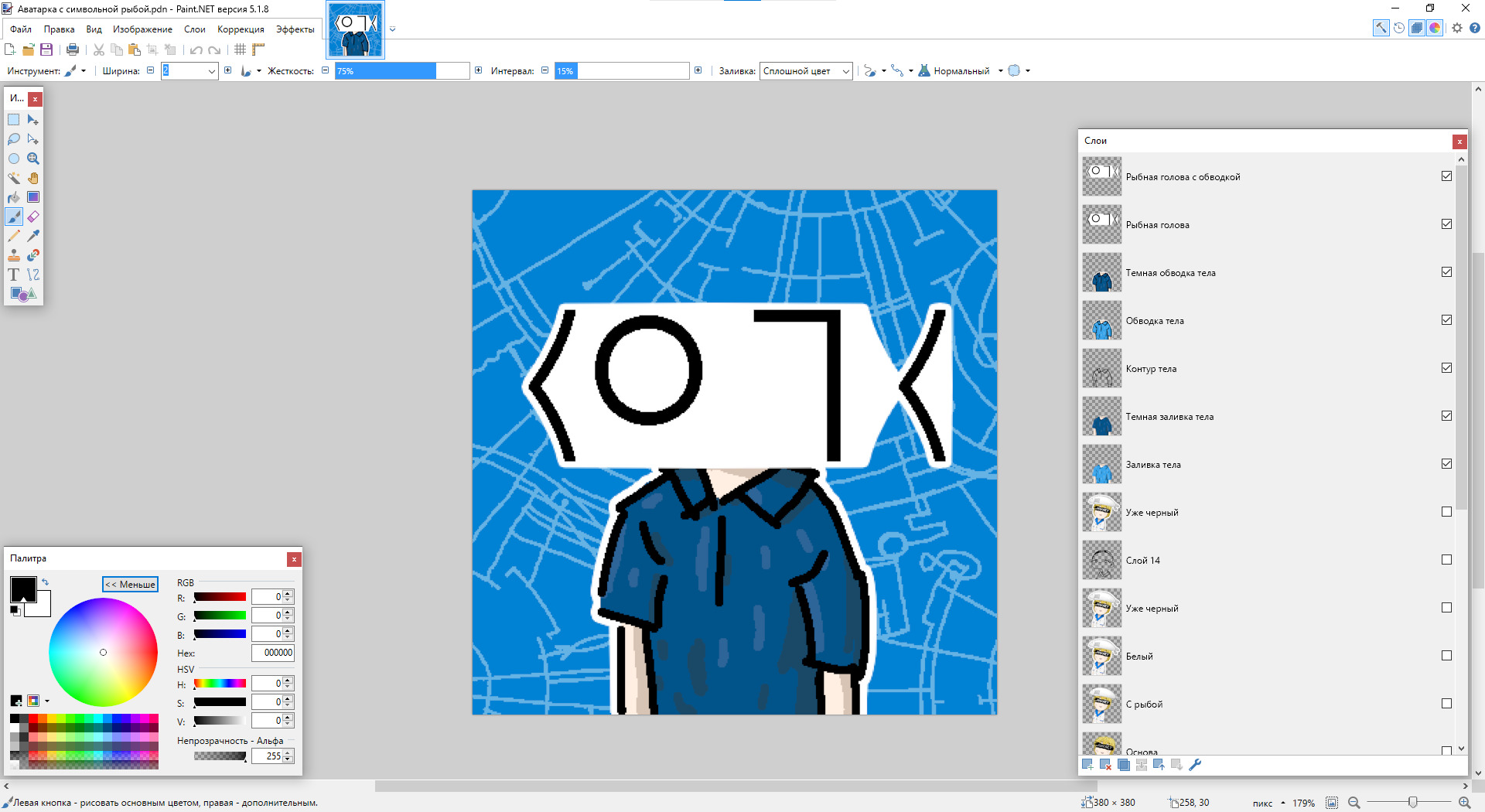Viewport: 1485px width, 812px height.
Task: Choose the Clone Stamp tool
Action: (14, 255)
